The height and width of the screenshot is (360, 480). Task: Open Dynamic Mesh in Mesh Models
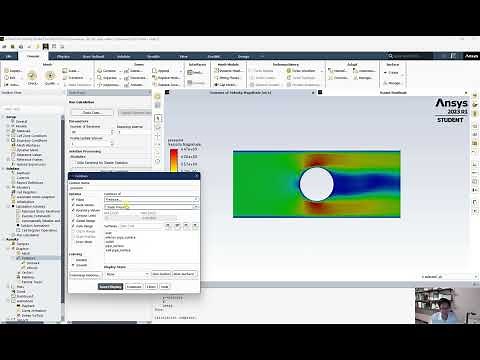pyautogui.click(x=228, y=71)
